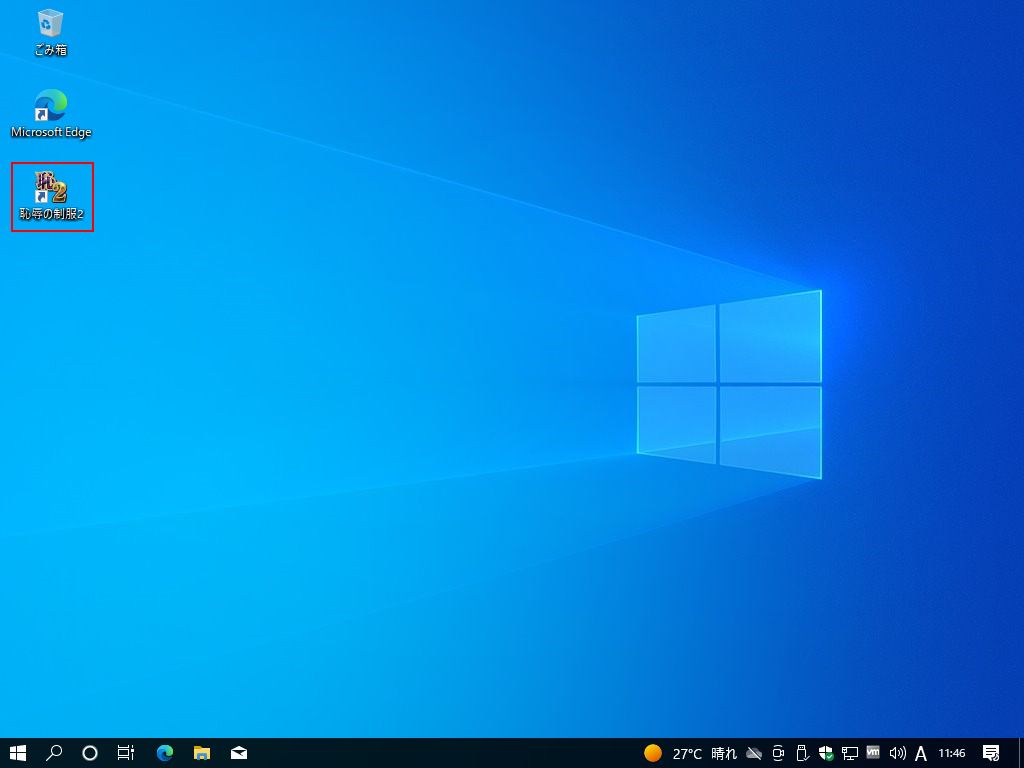Open the speaker volume control
Image resolution: width=1024 pixels, height=768 pixels.
(897, 754)
